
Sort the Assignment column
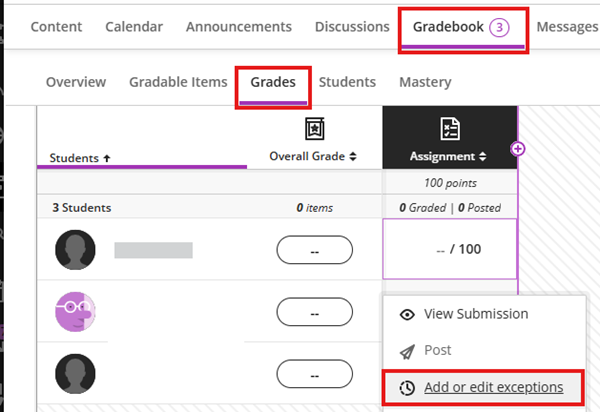(x=448, y=156)
